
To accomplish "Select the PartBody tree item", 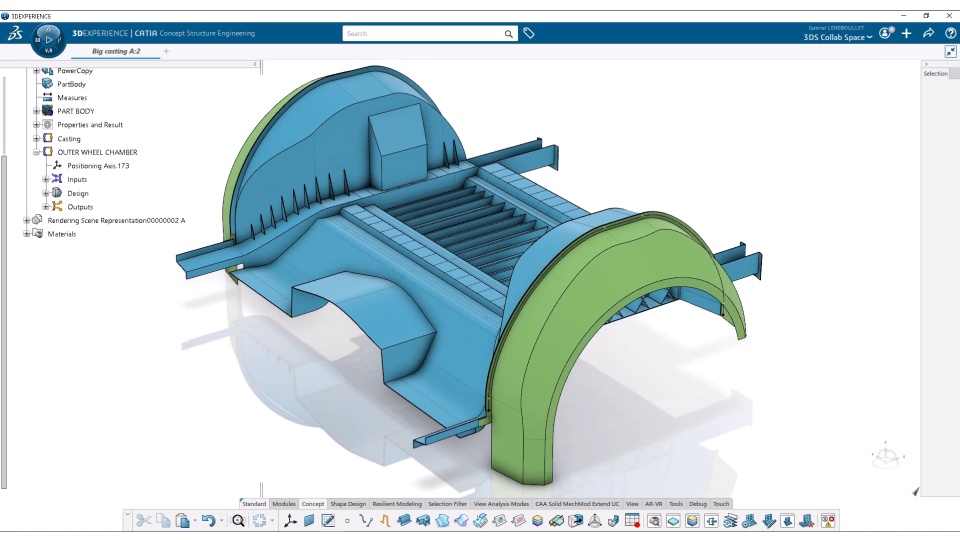I will pos(72,84).
